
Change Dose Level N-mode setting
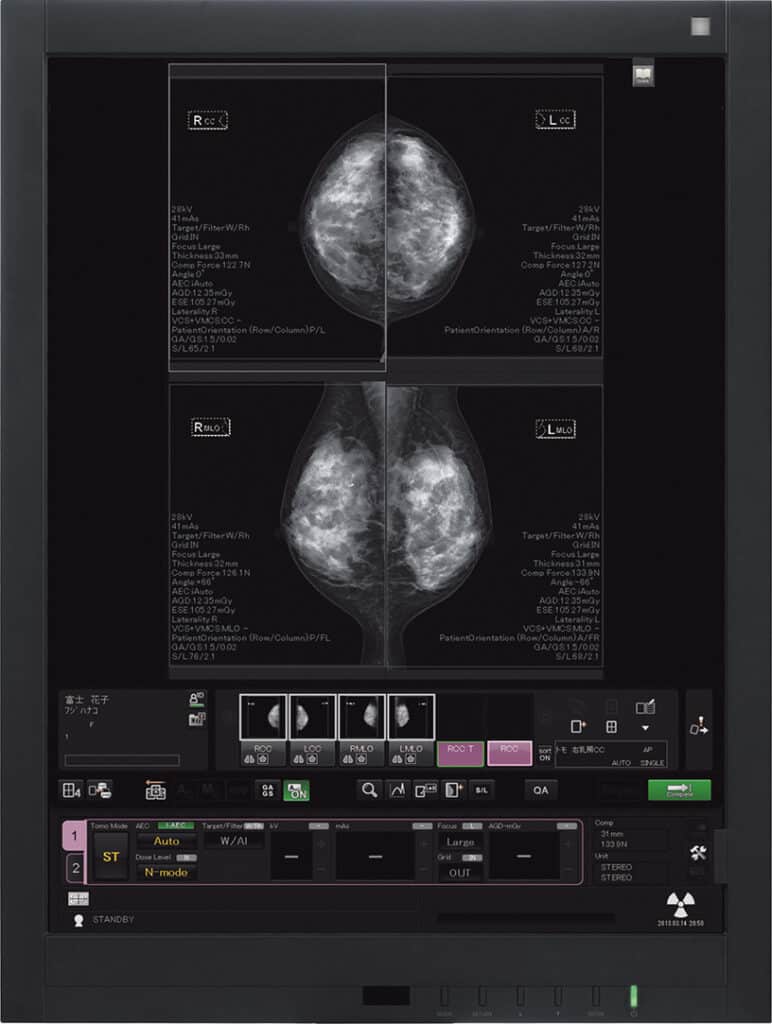click(x=166, y=872)
